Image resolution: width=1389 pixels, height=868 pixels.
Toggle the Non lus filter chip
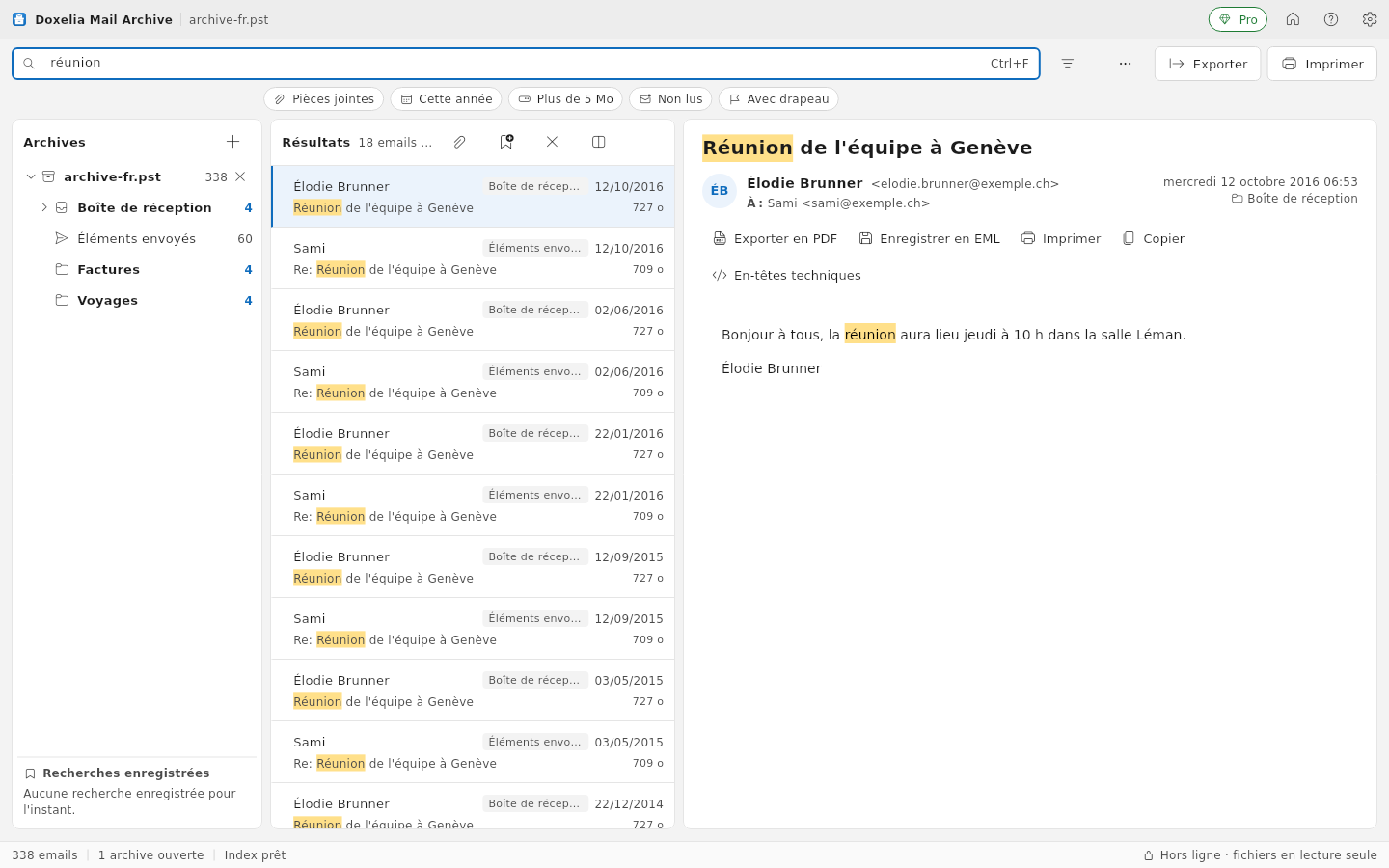(671, 99)
